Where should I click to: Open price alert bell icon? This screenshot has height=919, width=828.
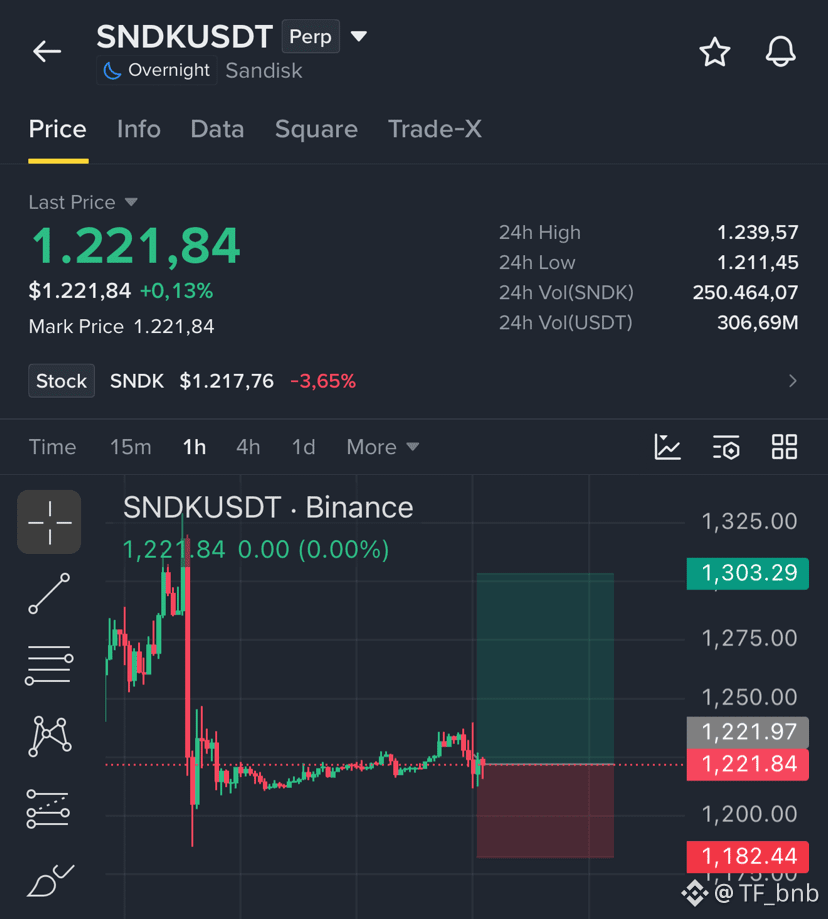click(781, 52)
